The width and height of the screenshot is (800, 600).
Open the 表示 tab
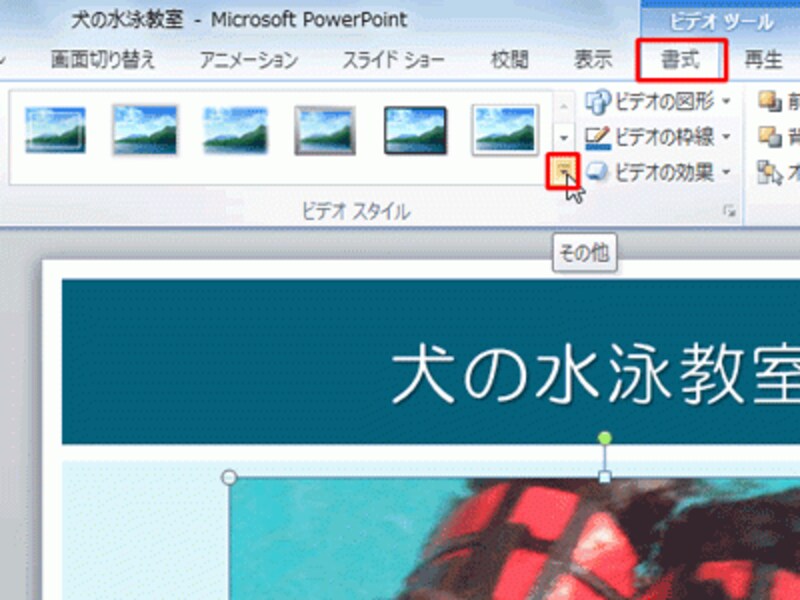coord(592,60)
